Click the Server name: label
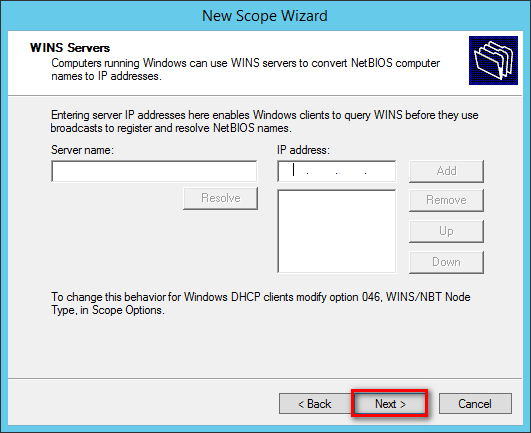 tap(82, 150)
